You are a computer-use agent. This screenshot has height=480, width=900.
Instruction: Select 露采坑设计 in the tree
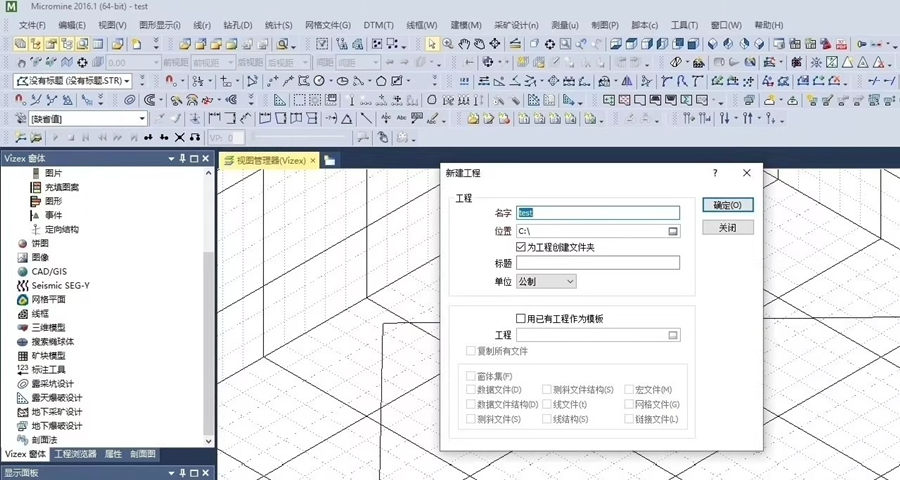(53, 384)
